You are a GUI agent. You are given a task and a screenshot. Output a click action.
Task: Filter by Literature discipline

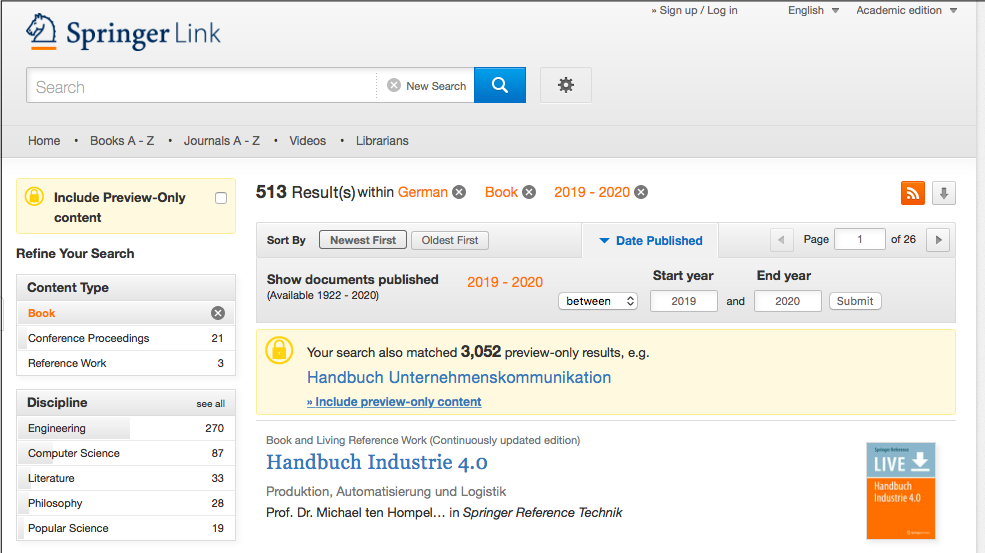126,478
